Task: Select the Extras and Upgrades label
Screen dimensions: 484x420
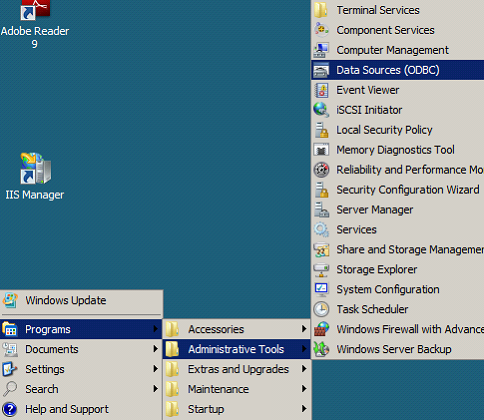Action: 238,369
